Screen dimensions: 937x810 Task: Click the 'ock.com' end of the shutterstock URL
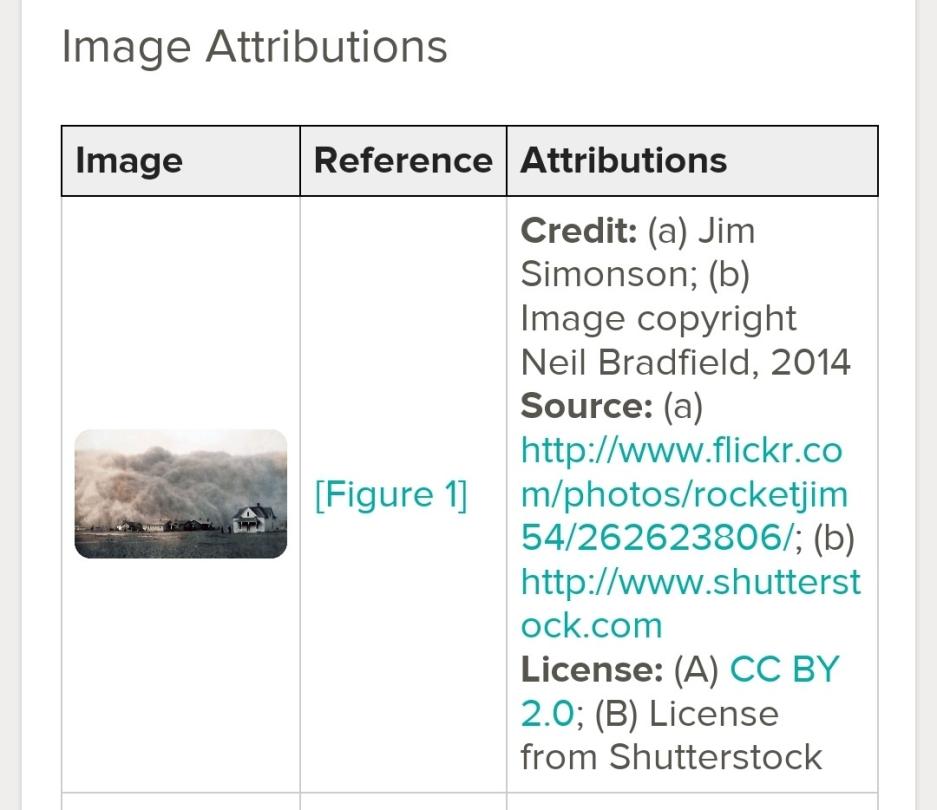[x=591, y=626]
